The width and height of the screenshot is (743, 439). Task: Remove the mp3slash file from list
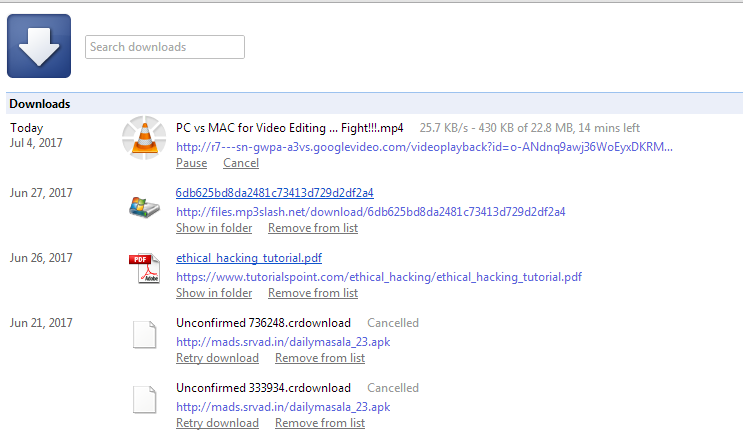pyautogui.click(x=313, y=228)
